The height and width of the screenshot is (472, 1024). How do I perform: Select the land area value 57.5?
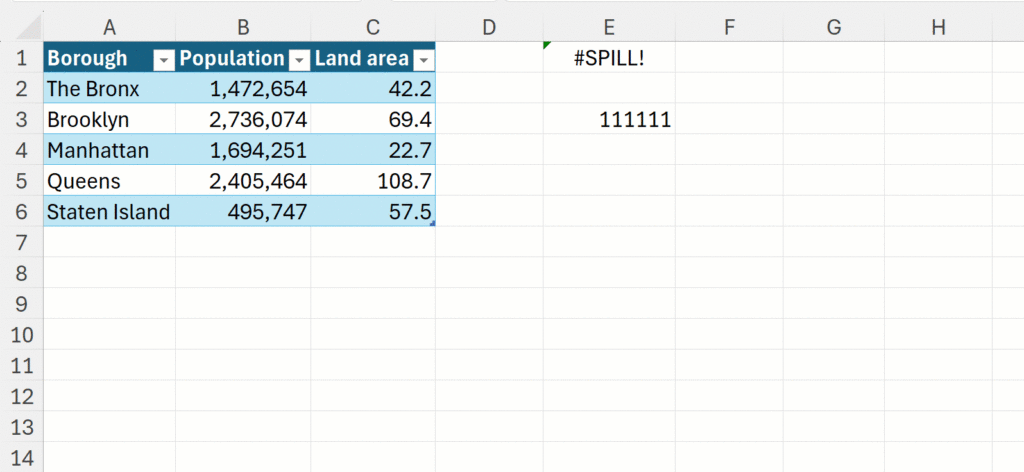[373, 211]
